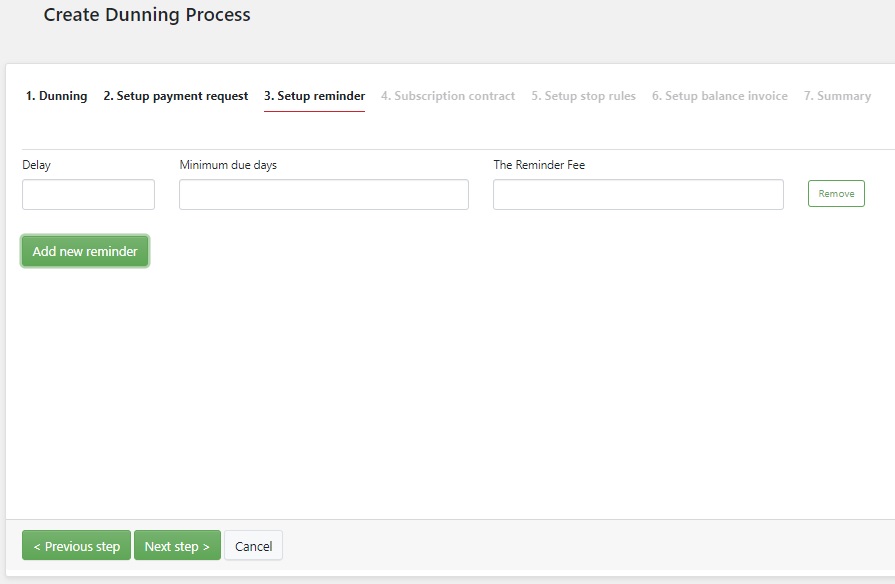
Task: Click the Delay field label
Action: 37,165
